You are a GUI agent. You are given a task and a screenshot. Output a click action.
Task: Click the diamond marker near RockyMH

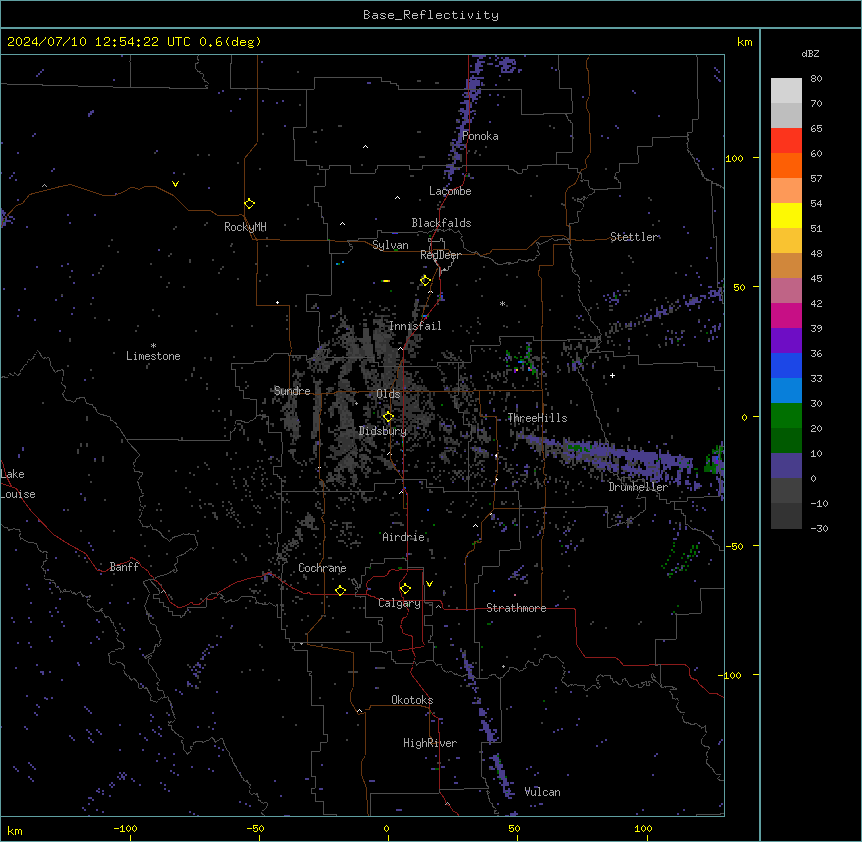(x=249, y=203)
